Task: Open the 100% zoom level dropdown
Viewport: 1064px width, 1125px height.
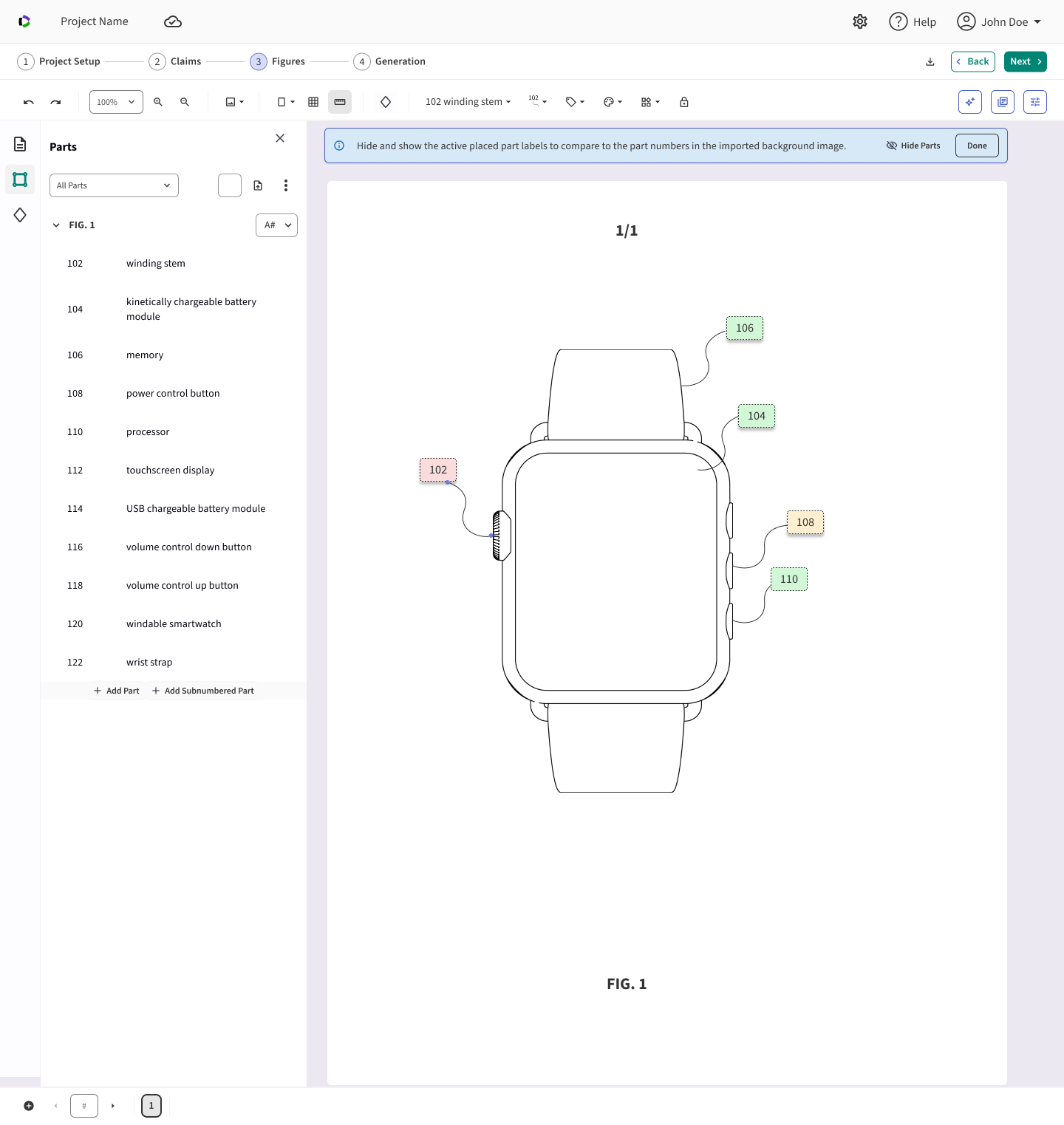Action: (x=116, y=102)
